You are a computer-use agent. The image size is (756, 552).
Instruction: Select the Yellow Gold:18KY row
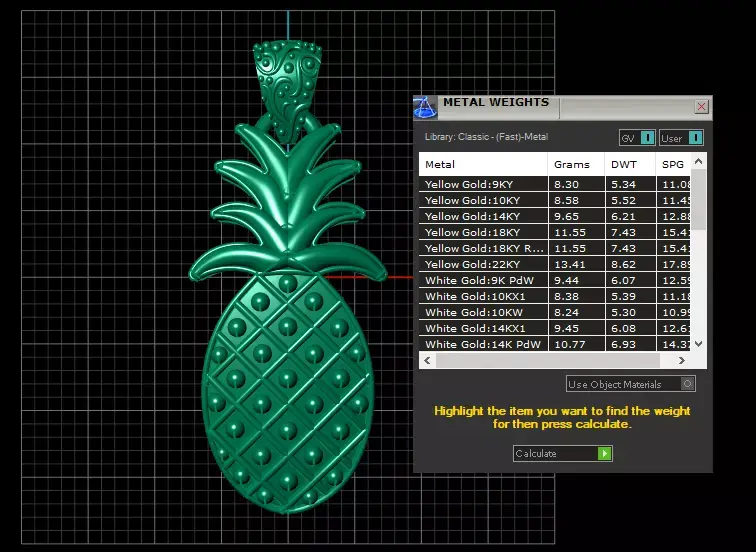554,232
